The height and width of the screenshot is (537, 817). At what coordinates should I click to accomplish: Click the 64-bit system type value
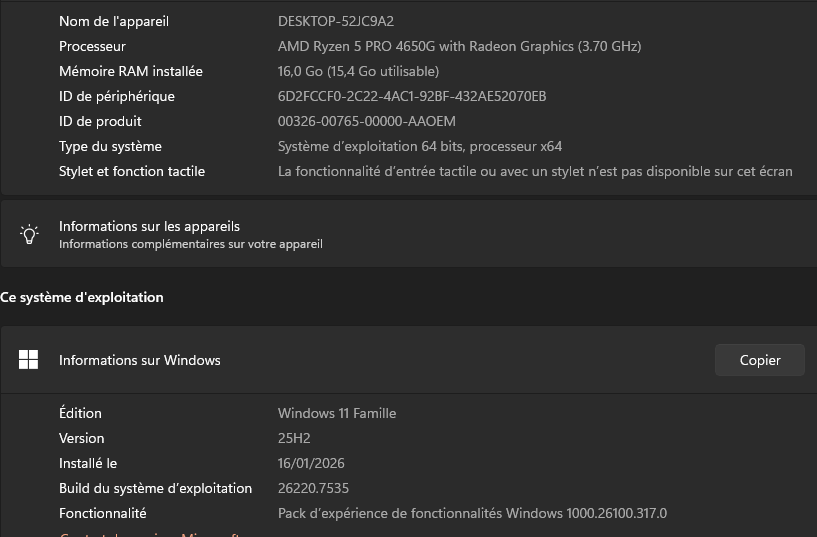click(419, 146)
